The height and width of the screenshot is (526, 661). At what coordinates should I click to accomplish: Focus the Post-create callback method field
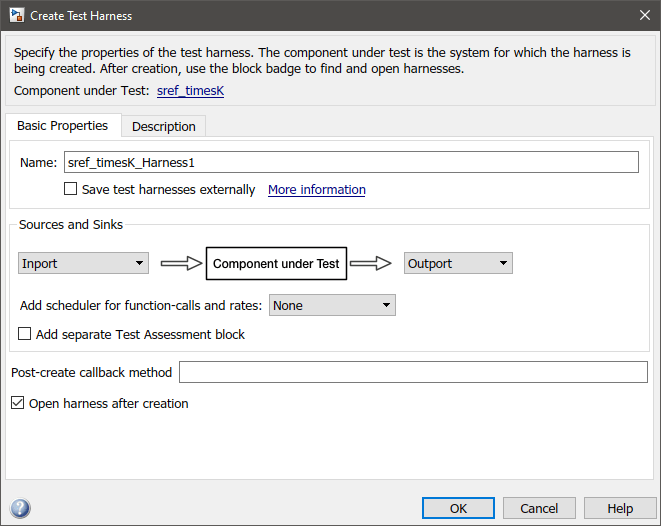pos(413,372)
